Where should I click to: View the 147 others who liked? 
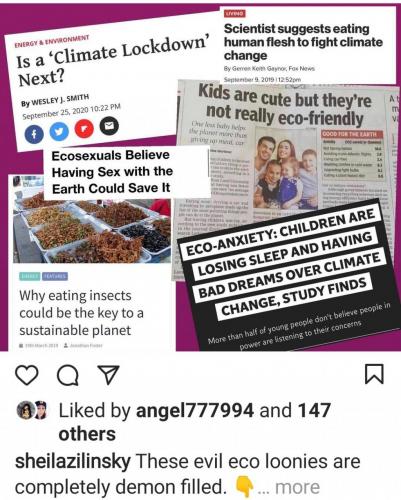pyautogui.click(x=195, y=422)
